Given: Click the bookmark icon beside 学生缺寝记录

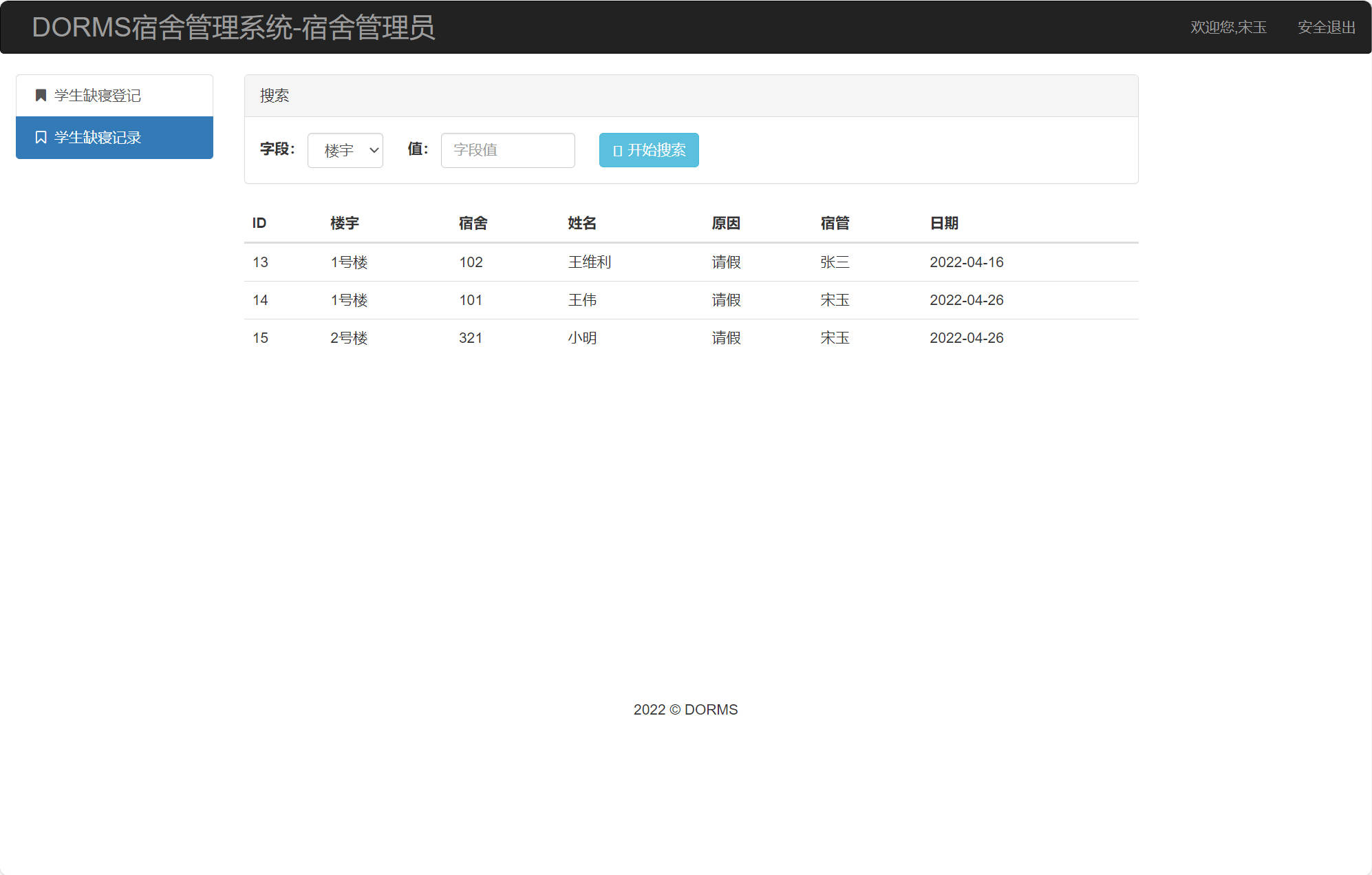Looking at the screenshot, I should tap(41, 137).
